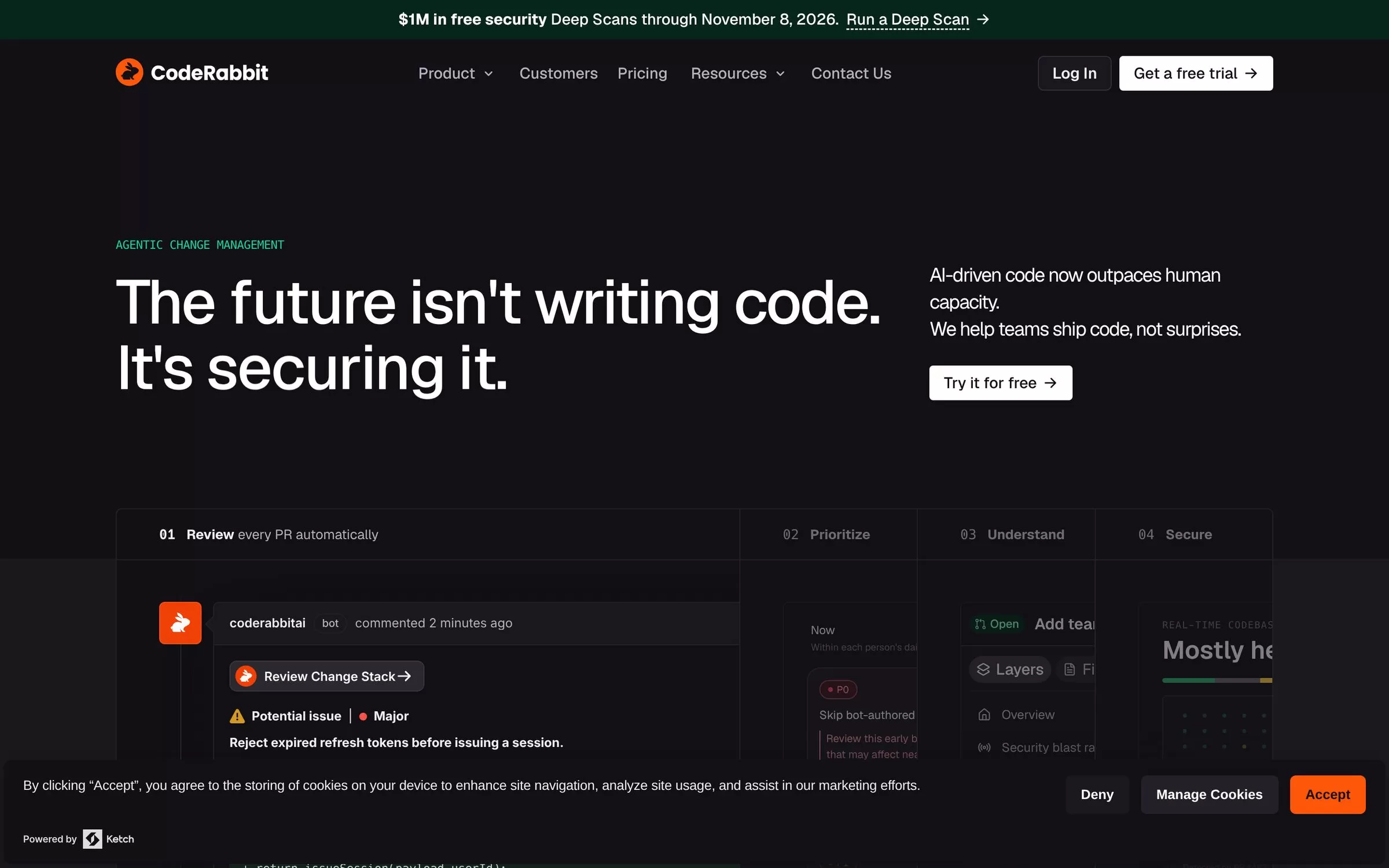Click the Security blast radius broadcast icon
This screenshot has height=868, width=1389.
984,748
